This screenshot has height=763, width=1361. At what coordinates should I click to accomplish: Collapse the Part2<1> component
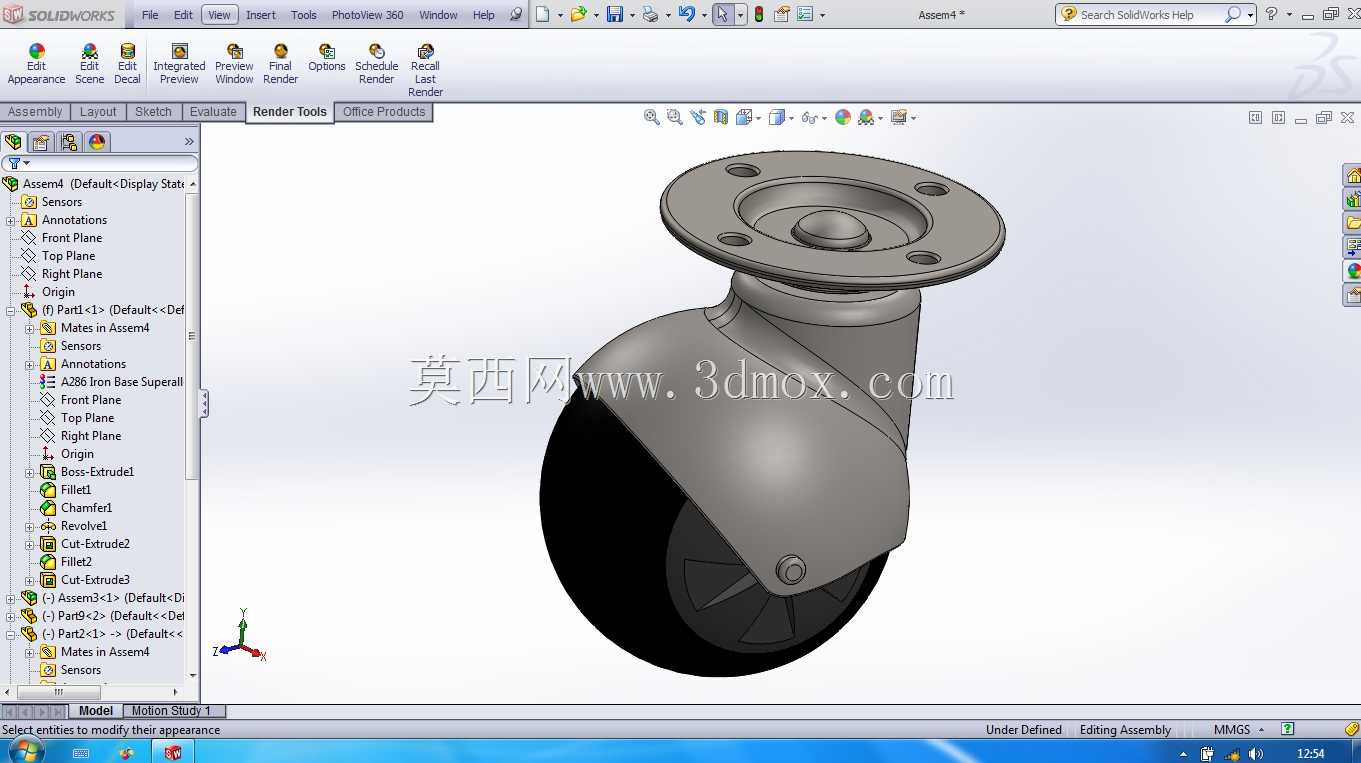click(11, 634)
